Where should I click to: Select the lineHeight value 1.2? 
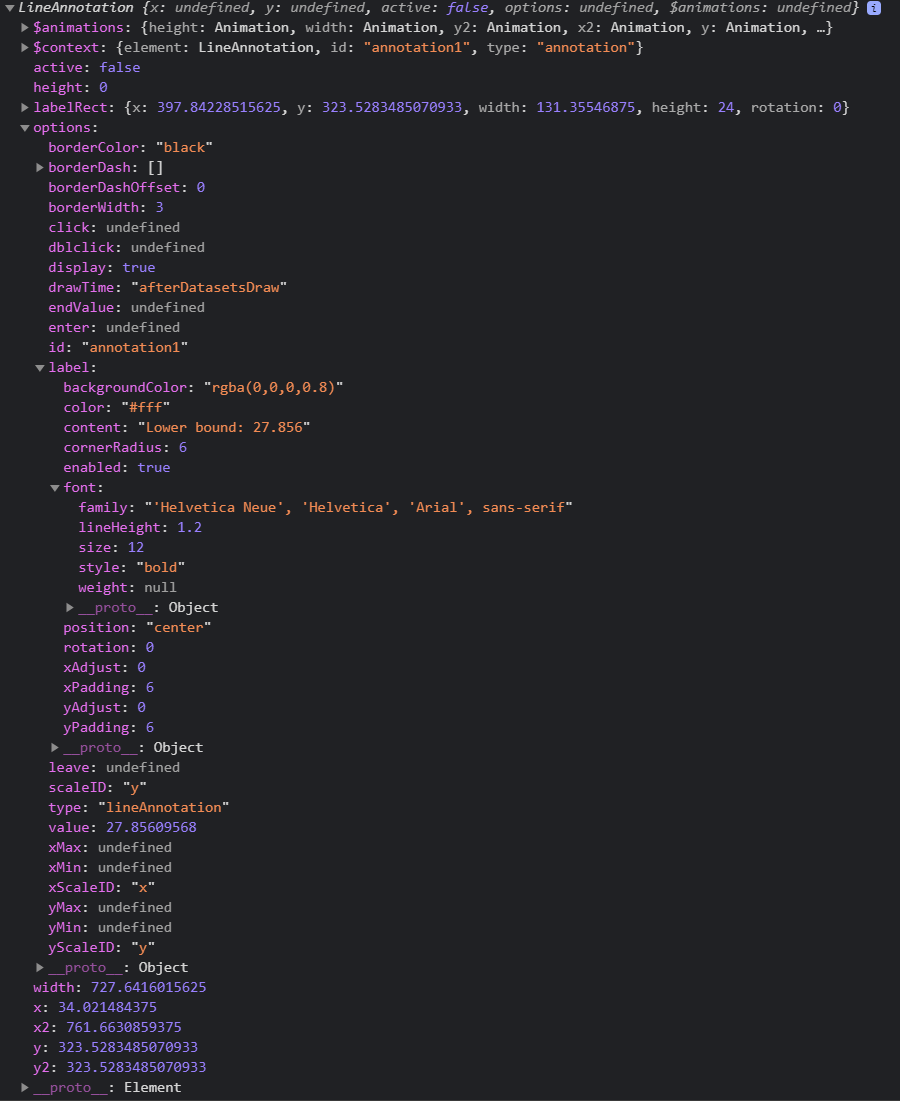point(190,527)
